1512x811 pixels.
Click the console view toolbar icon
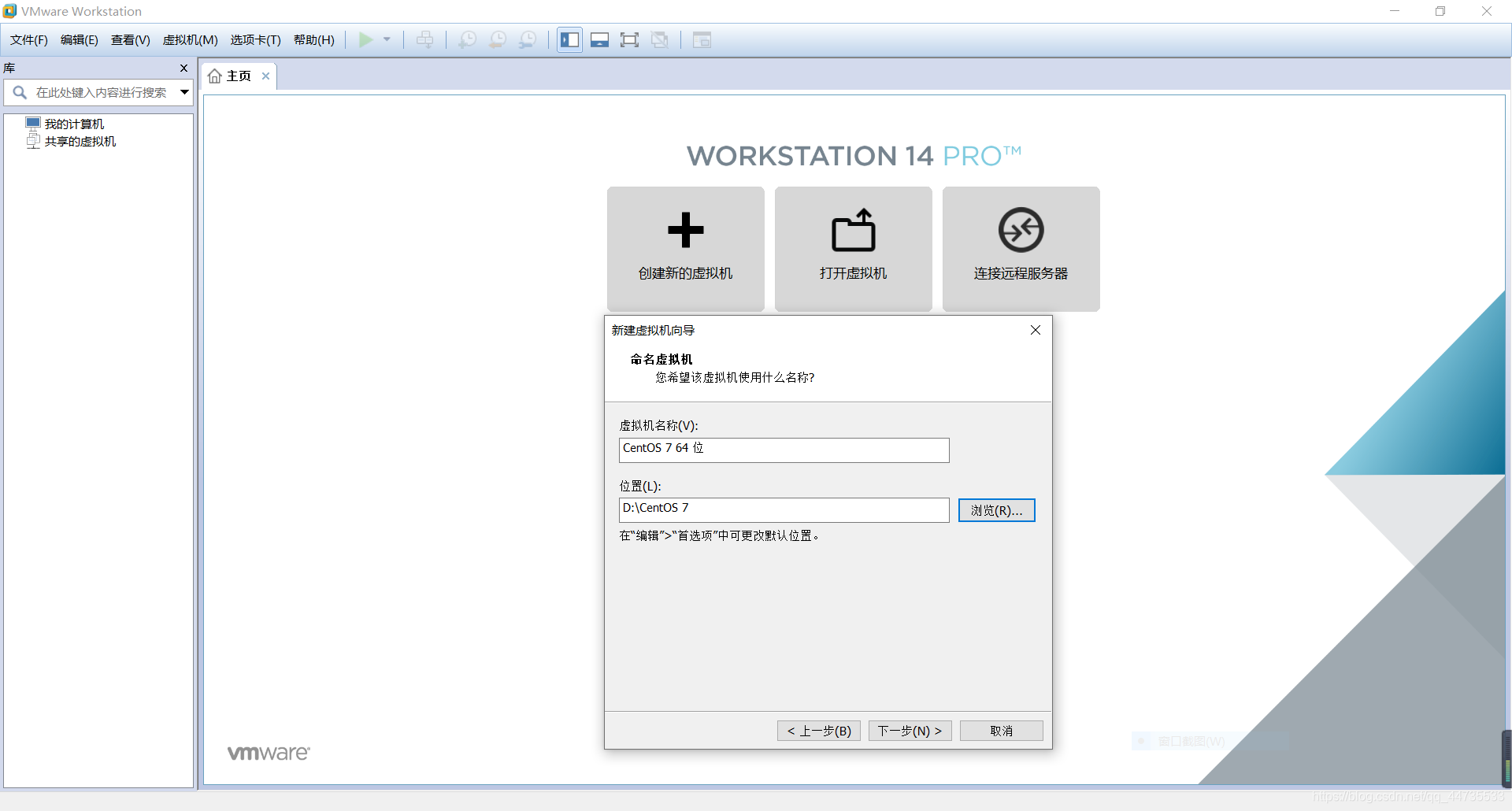tap(702, 40)
